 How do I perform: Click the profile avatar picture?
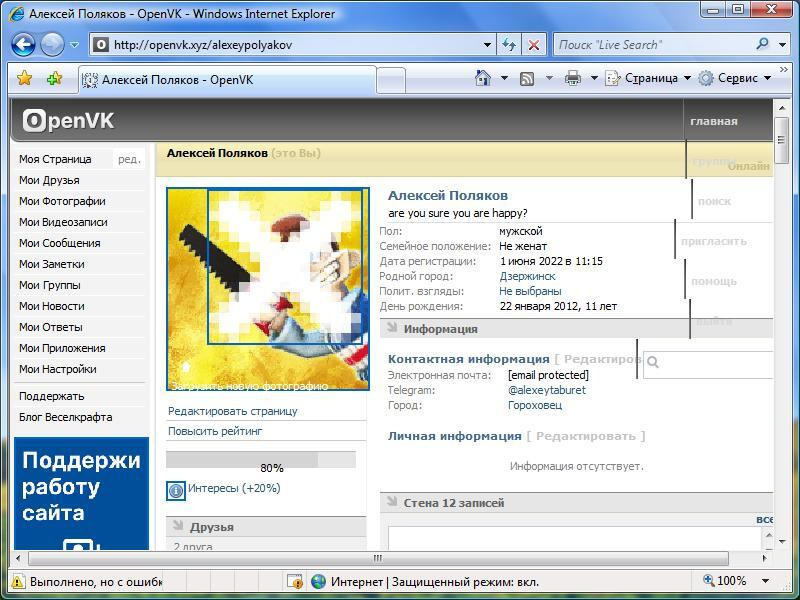(x=268, y=289)
